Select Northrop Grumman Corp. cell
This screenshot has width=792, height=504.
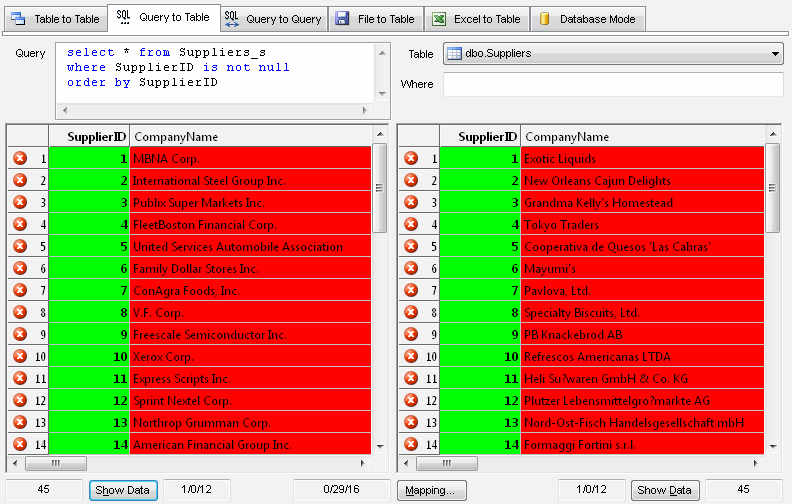point(251,423)
